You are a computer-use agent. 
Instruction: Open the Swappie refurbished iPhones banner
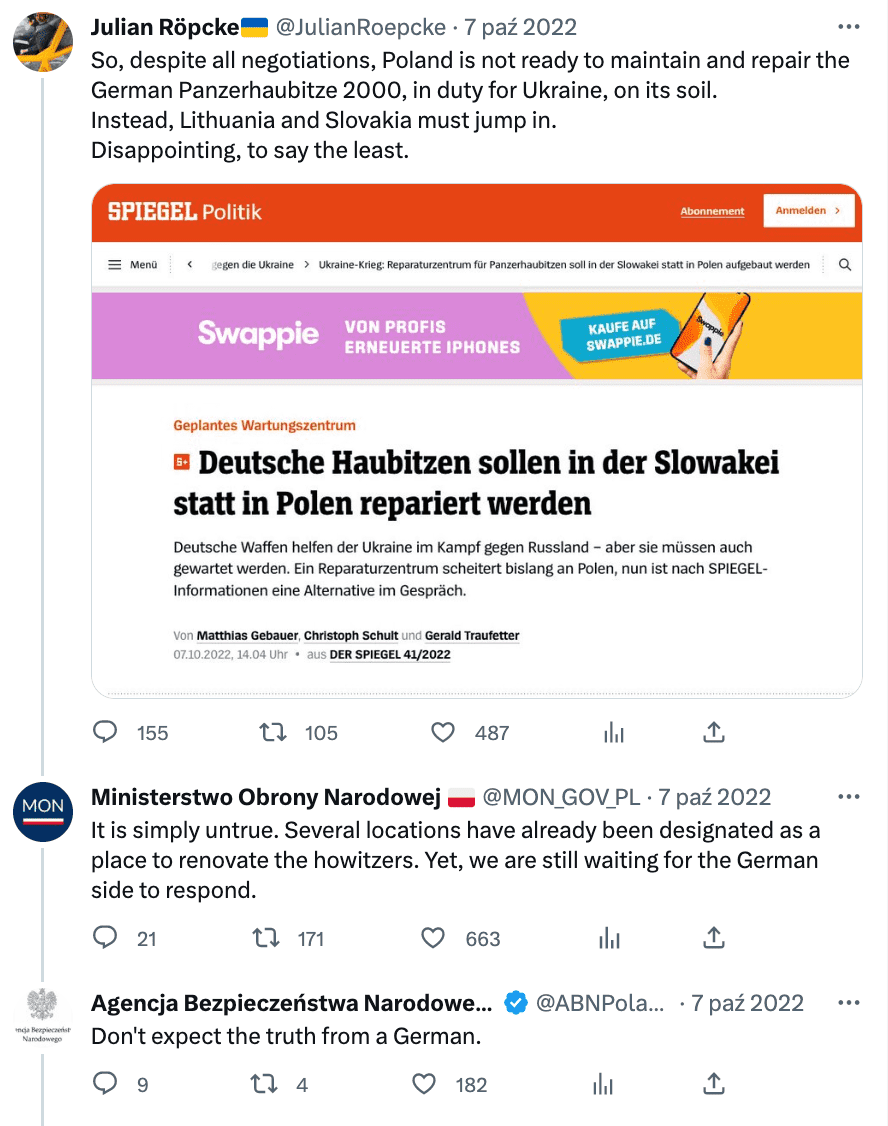pyautogui.click(x=476, y=336)
